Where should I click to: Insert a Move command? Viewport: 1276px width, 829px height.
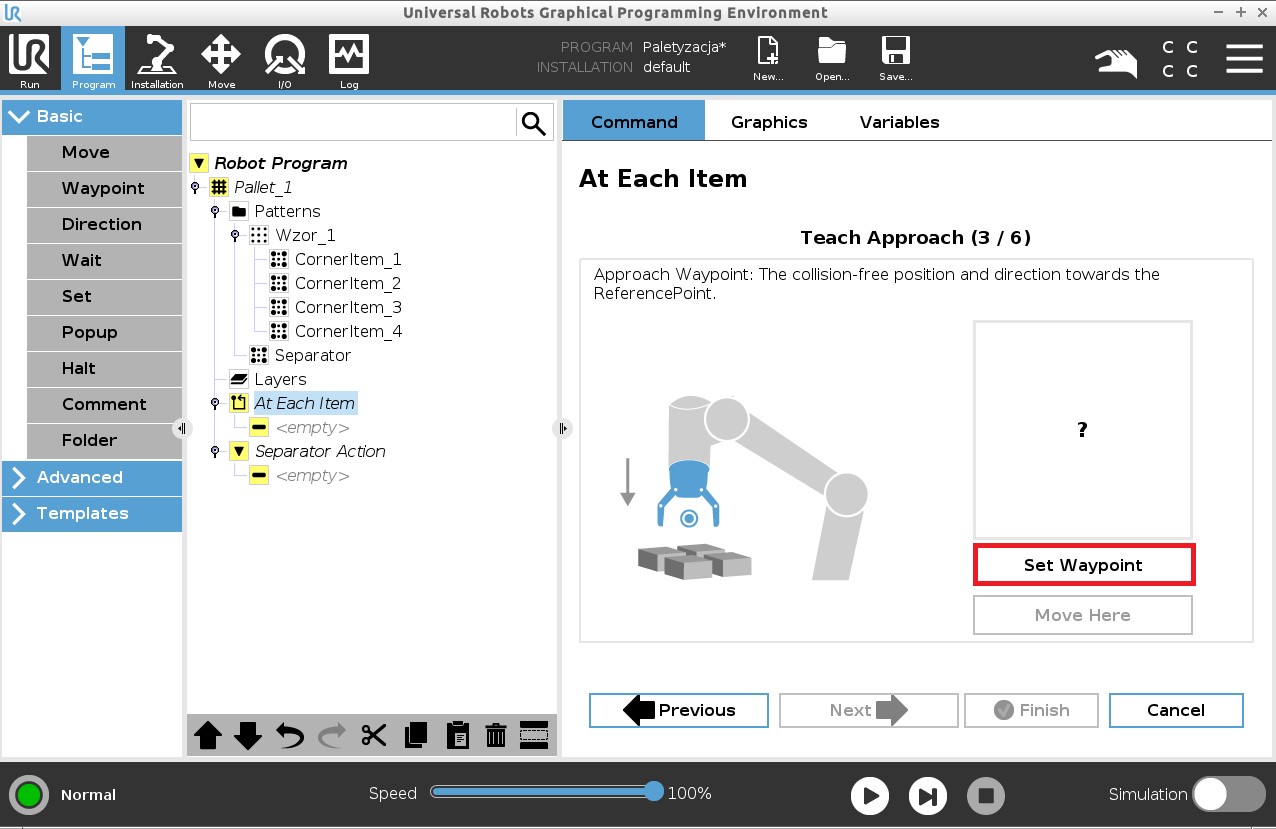[104, 152]
